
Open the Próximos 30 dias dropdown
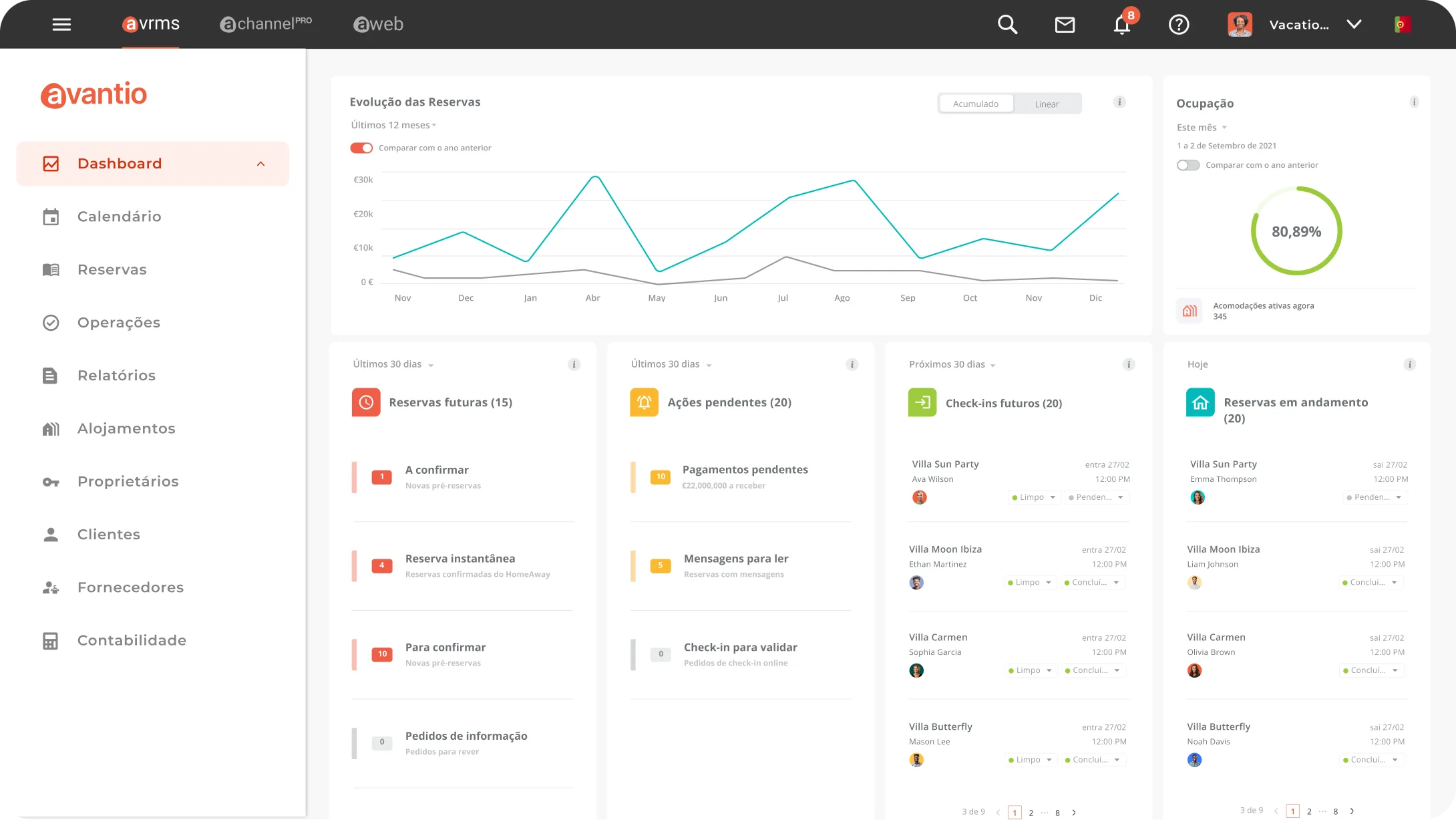(x=952, y=364)
